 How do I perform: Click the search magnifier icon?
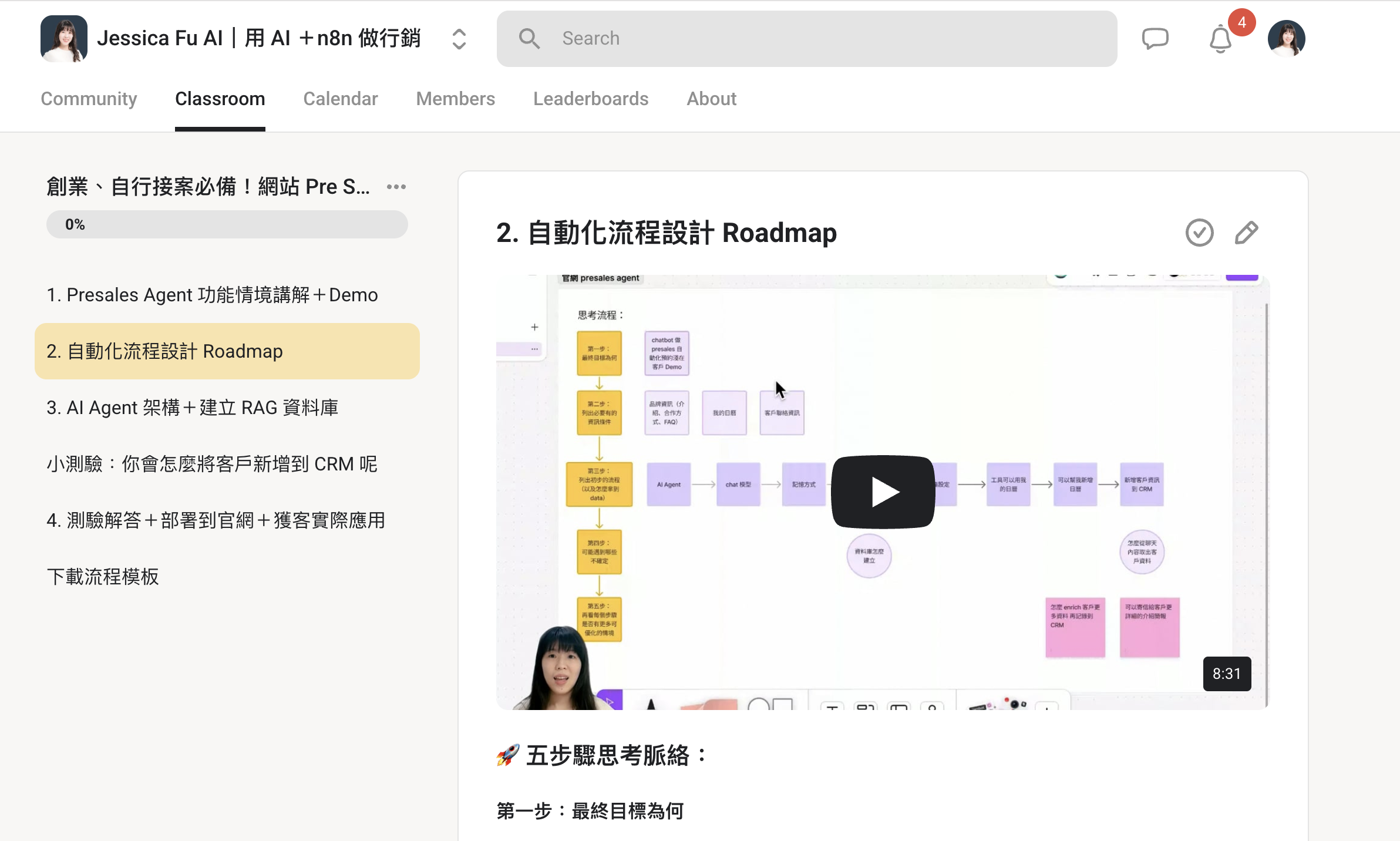point(529,39)
